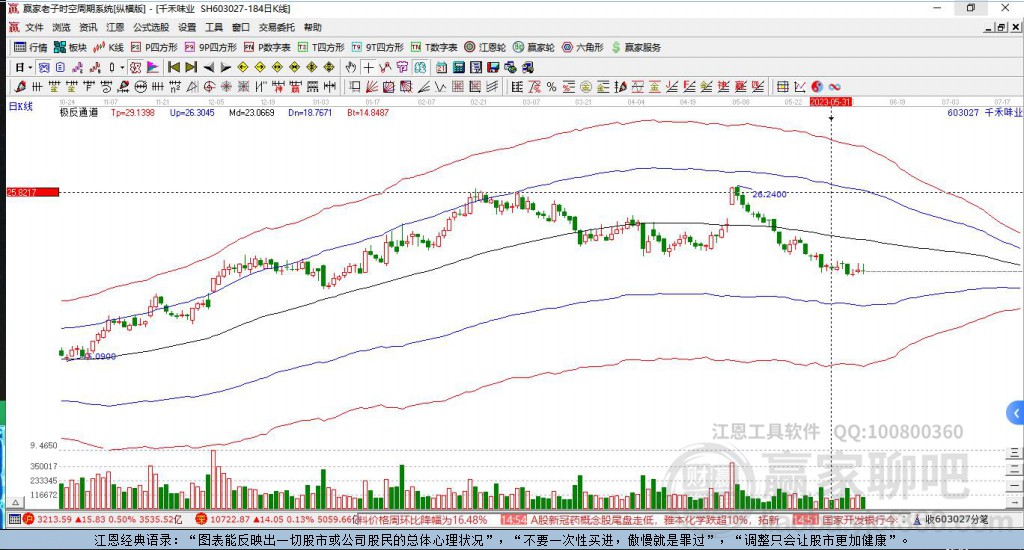Open the calendar icon showing 21

click(441, 67)
